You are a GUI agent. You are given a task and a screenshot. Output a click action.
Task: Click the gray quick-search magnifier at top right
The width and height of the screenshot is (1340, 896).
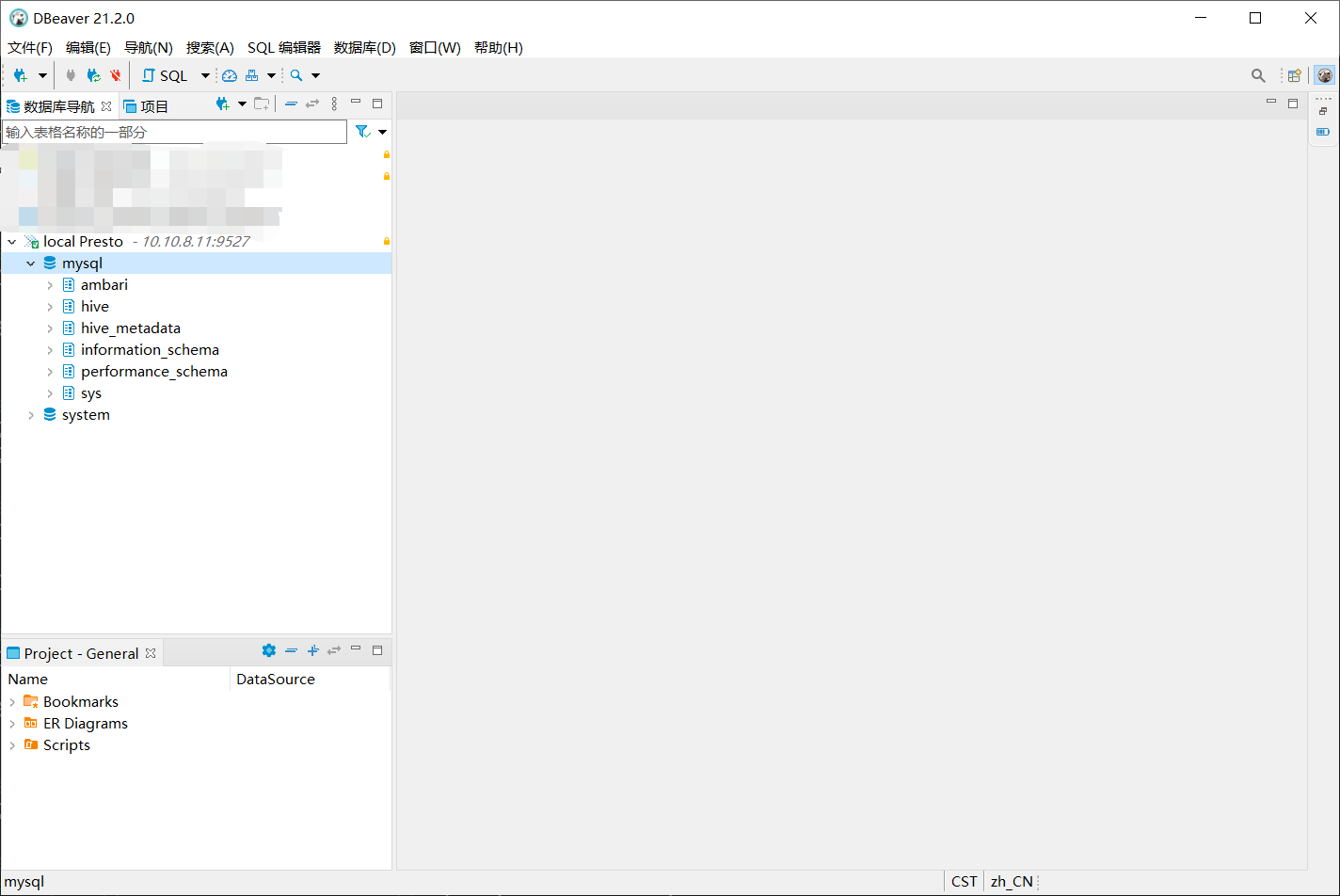coord(1258,75)
